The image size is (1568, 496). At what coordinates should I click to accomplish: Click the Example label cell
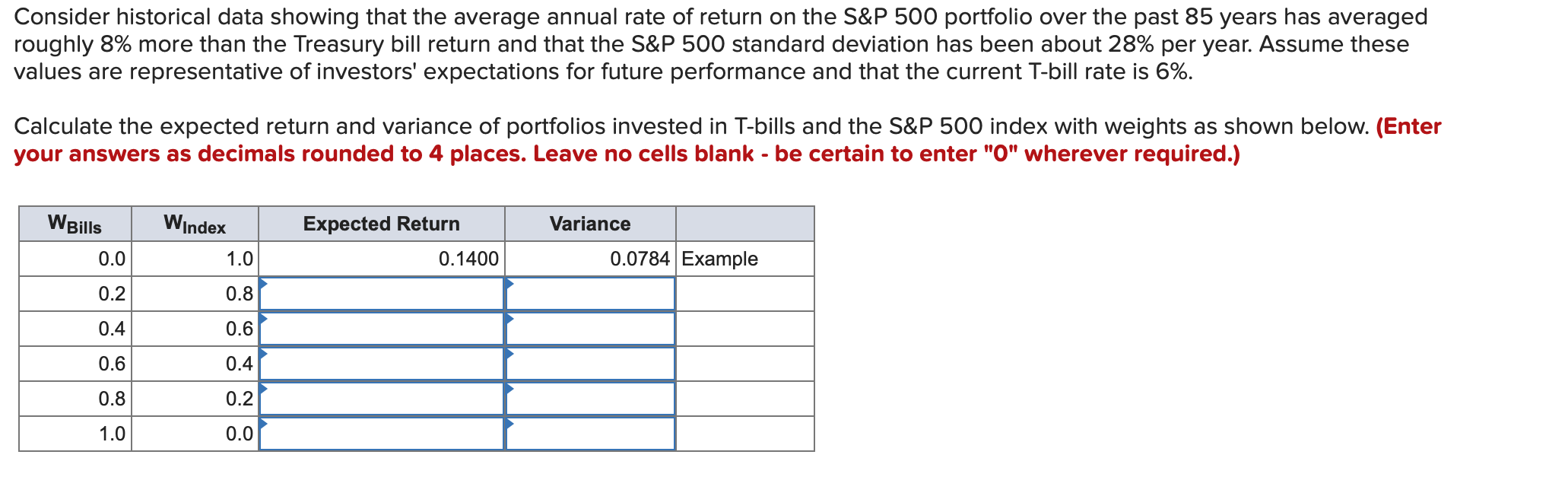719,259
